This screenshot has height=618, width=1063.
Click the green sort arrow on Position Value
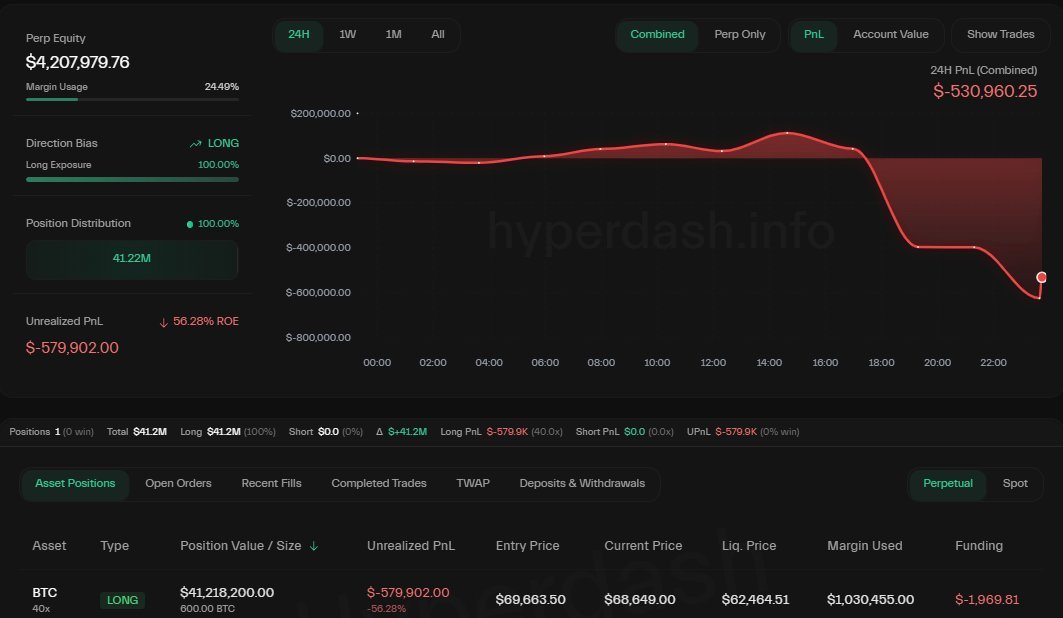pyautogui.click(x=313, y=546)
